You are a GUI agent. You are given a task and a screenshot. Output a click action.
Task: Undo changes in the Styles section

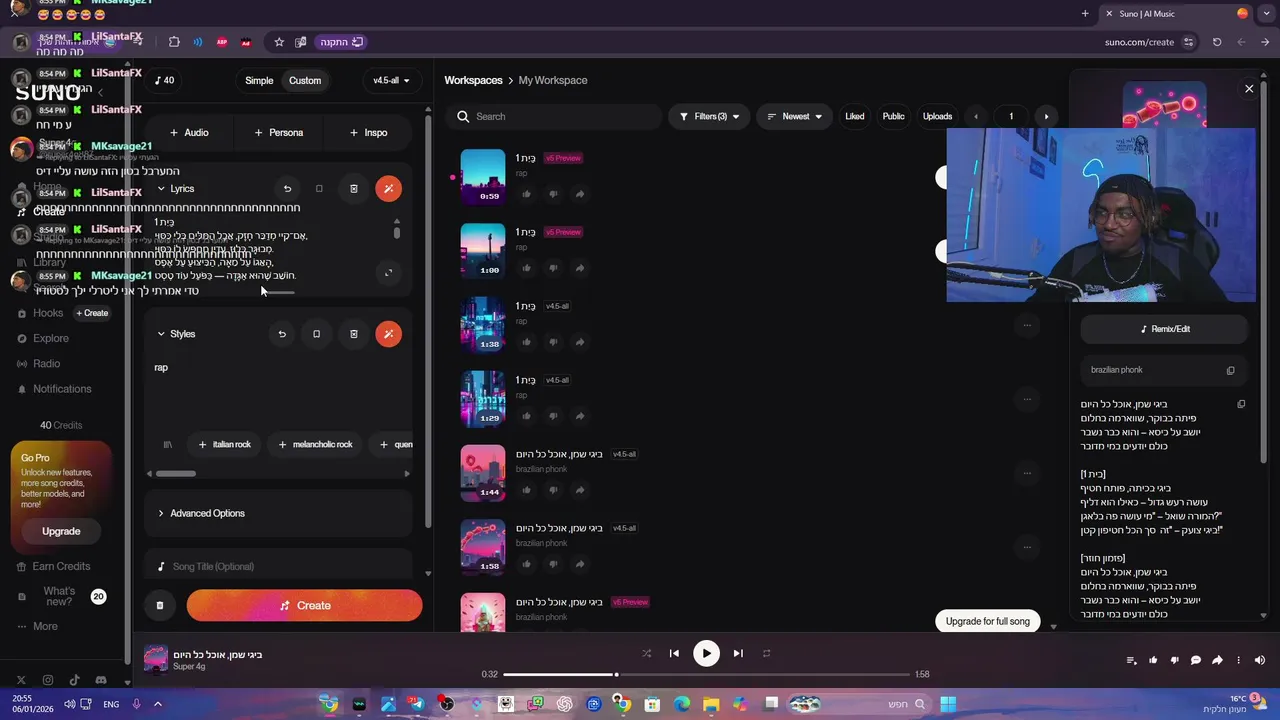point(282,334)
